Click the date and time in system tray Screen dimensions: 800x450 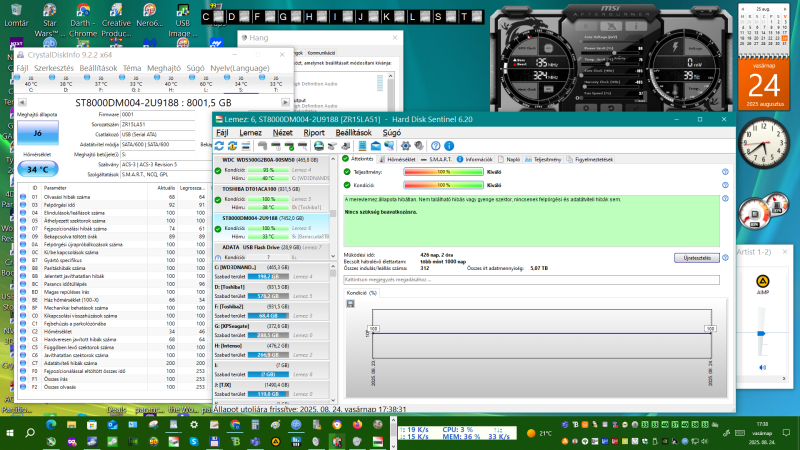(762, 433)
